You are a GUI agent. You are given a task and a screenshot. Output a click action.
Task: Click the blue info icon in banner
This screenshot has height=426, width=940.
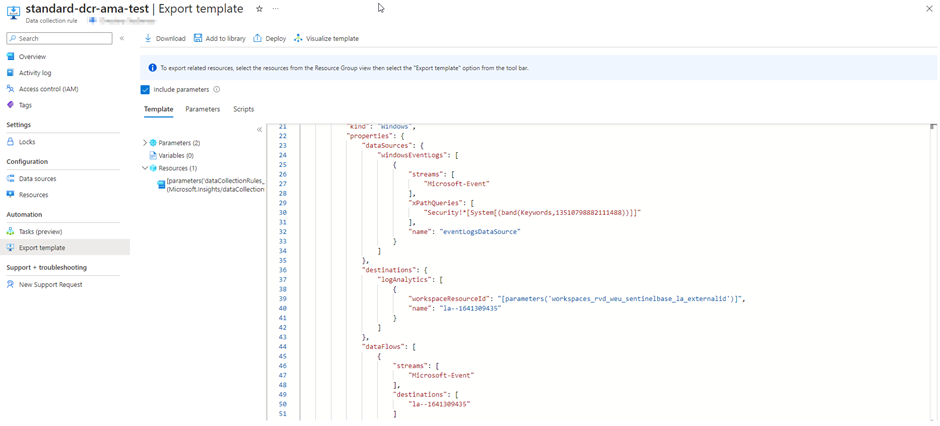[152, 68]
